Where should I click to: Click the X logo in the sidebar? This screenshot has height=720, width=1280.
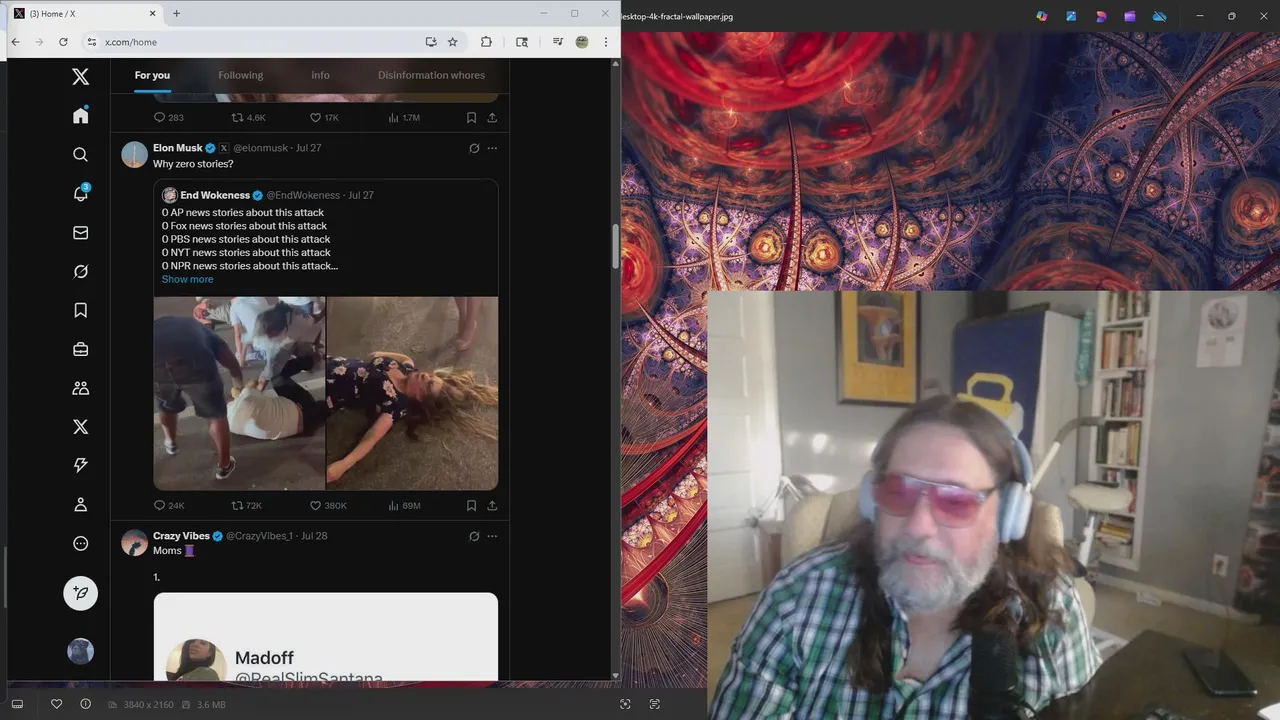81,77
